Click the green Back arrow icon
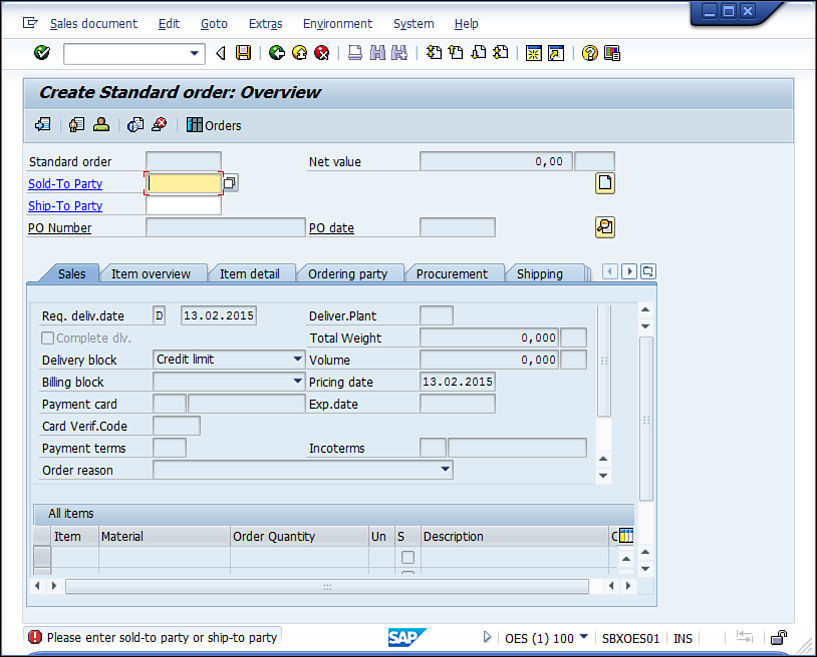 coord(277,53)
